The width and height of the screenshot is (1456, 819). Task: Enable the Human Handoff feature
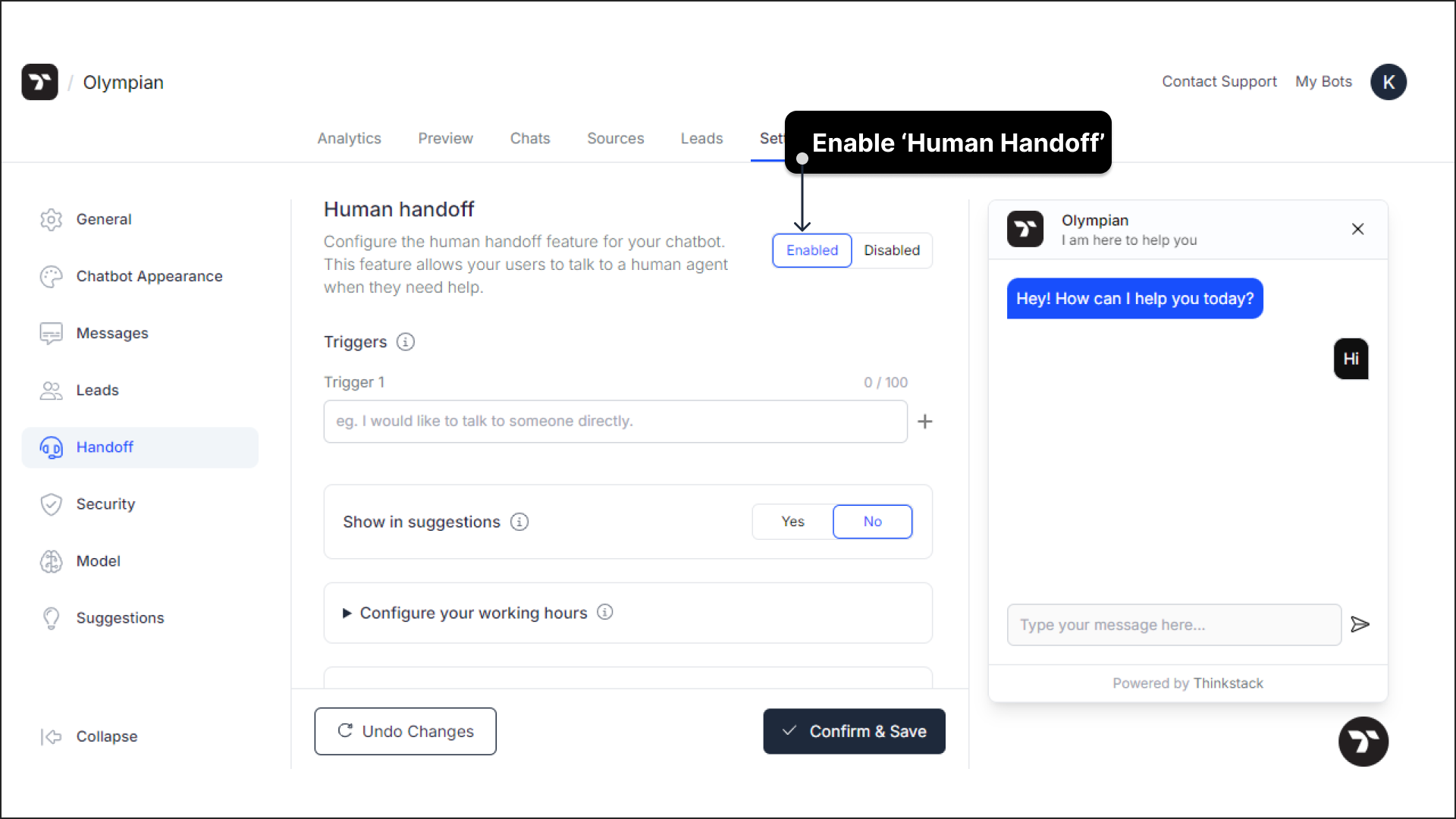tap(812, 250)
